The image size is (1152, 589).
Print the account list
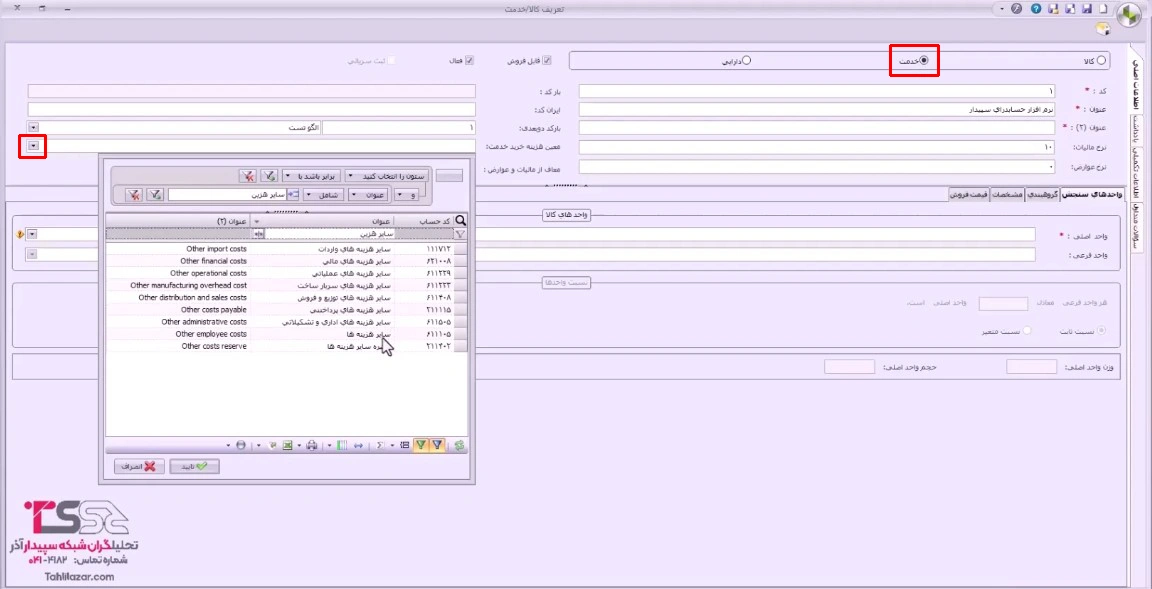(x=312, y=445)
